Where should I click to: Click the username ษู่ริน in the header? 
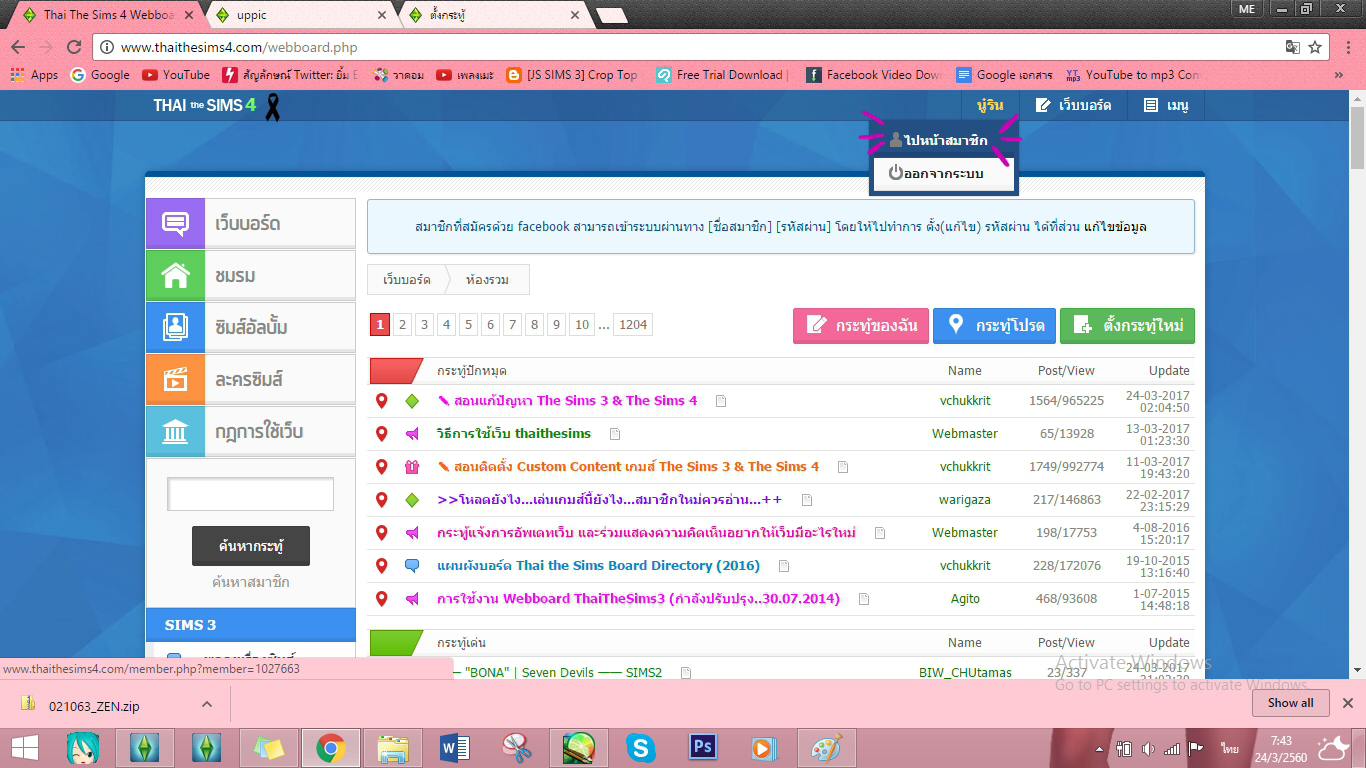tap(990, 105)
